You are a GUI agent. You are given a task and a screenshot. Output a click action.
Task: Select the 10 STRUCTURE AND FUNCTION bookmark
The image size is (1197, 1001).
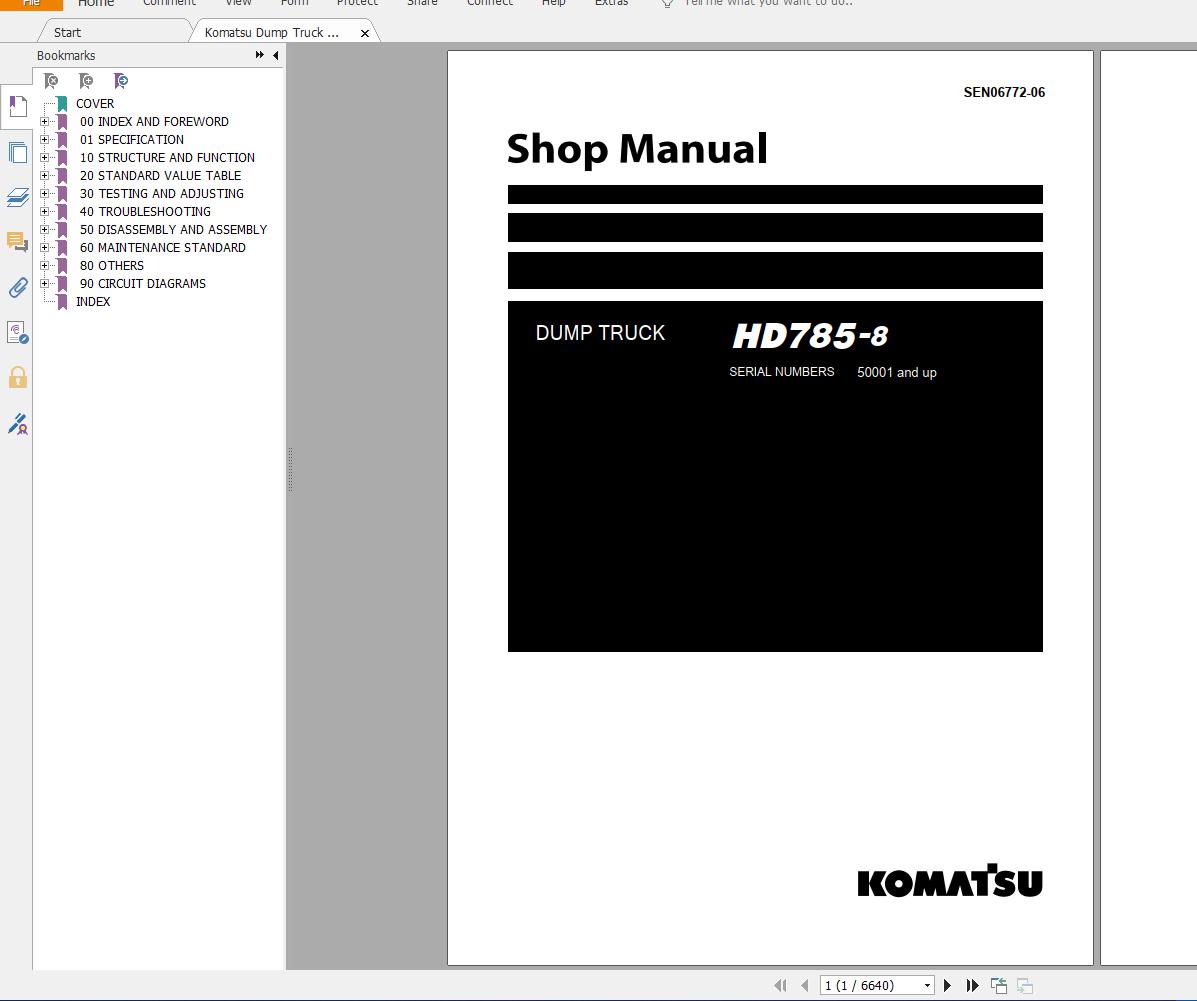[x=167, y=157]
